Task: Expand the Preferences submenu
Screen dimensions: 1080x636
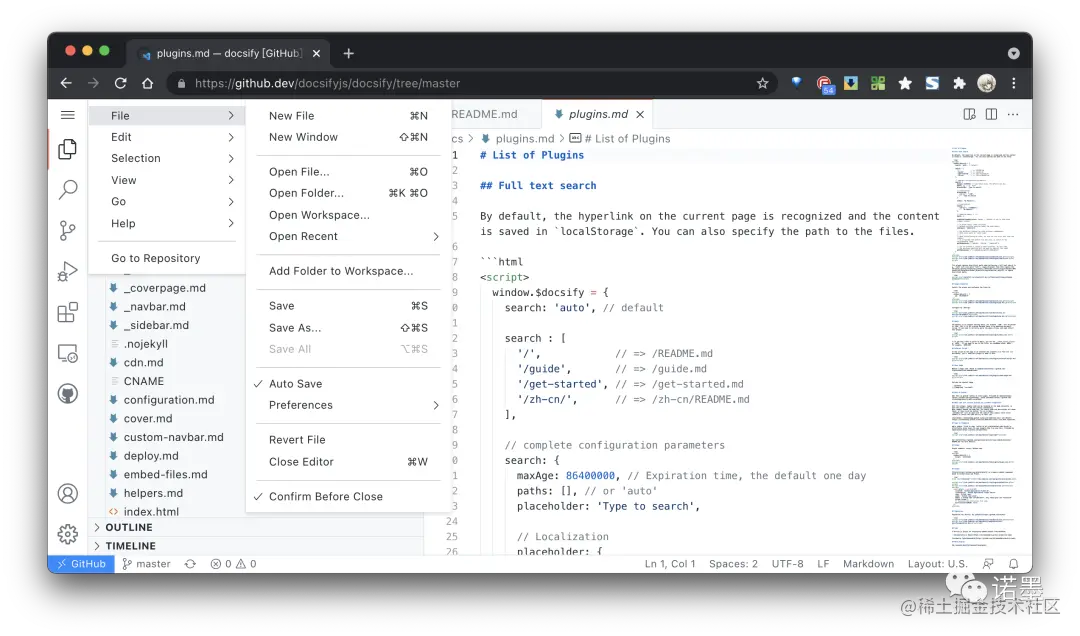Action: 349,405
